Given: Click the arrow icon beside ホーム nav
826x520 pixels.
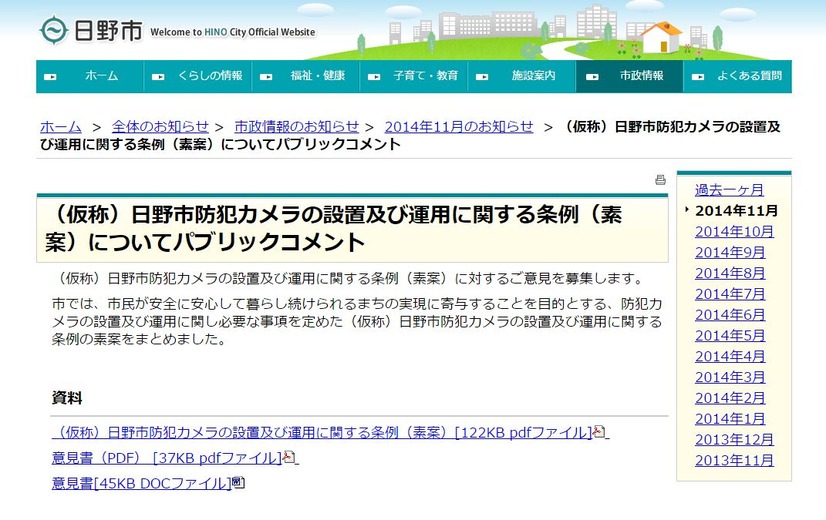Looking at the screenshot, I should (x=51, y=77).
